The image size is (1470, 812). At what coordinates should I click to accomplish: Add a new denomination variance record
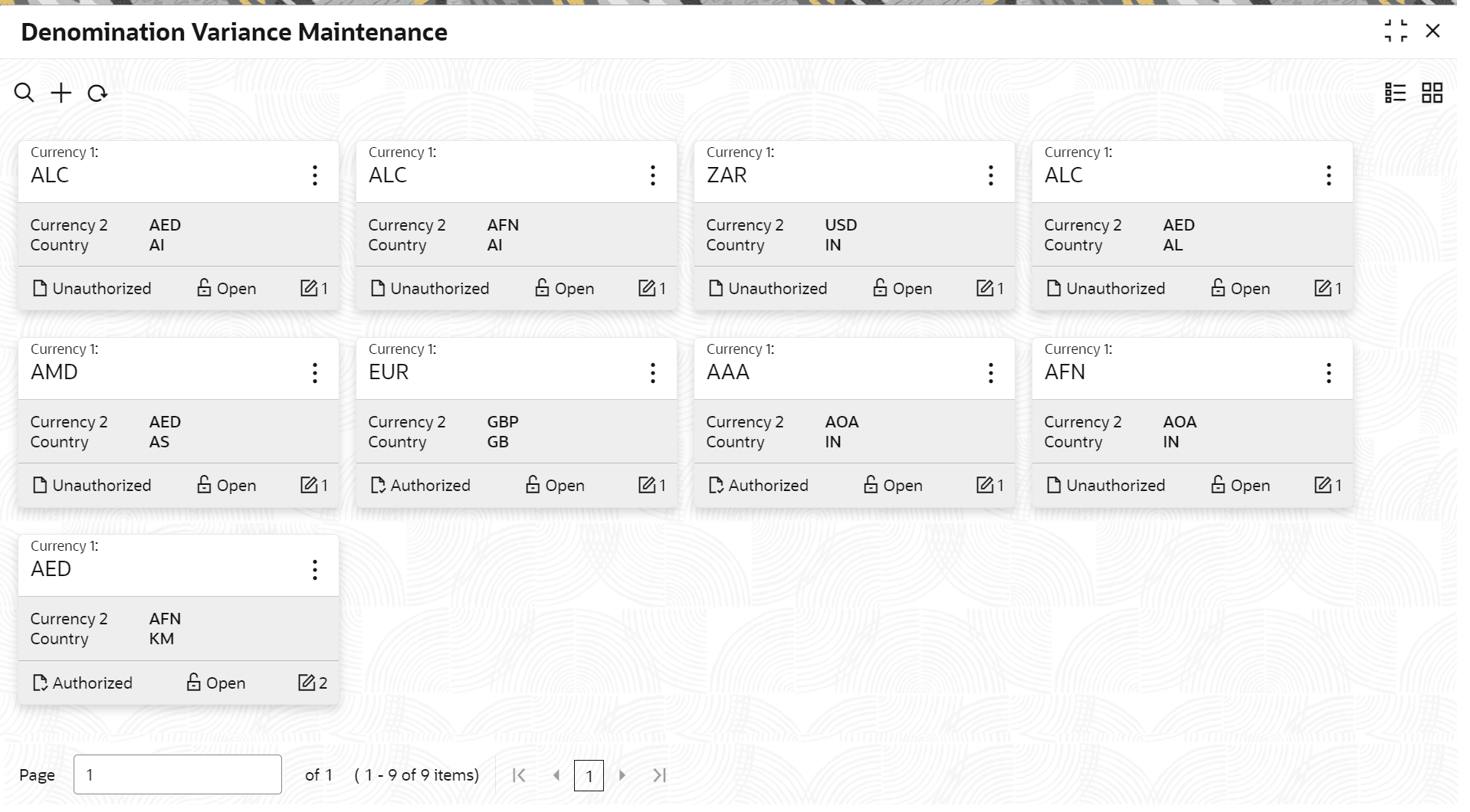(x=61, y=93)
